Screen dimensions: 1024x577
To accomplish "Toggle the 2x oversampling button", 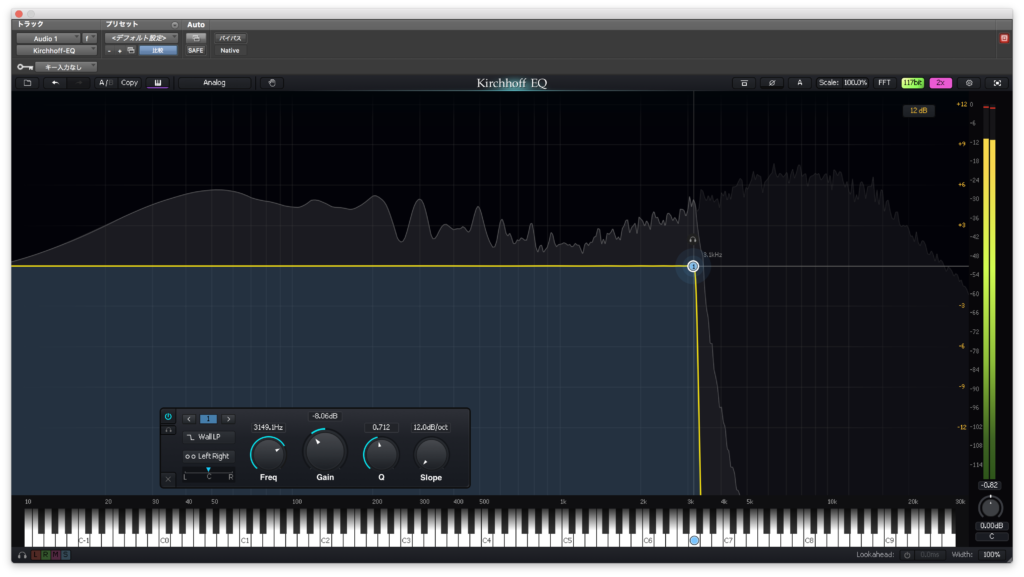I will coord(940,83).
